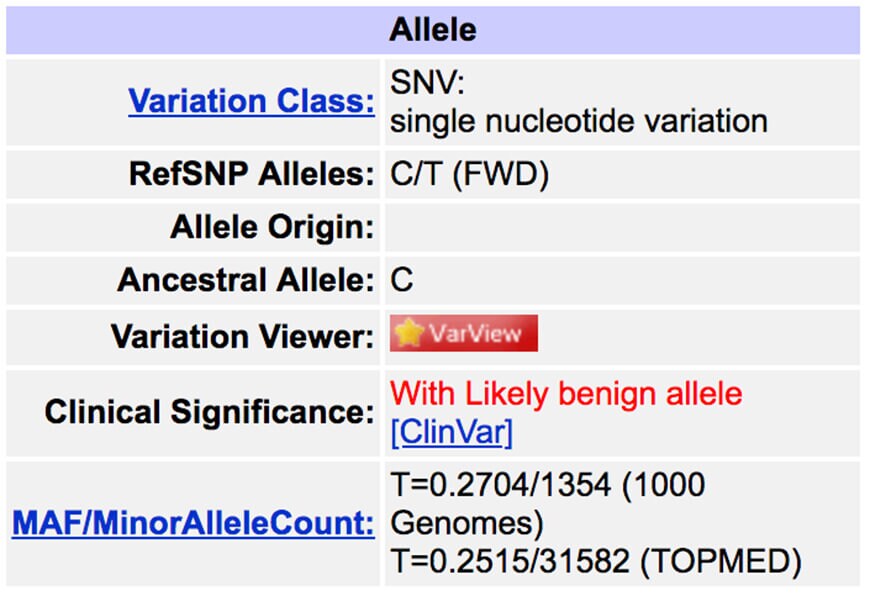This screenshot has width=870, height=596.
Task: Click the red Likely benign allele text
Action: pos(566,393)
